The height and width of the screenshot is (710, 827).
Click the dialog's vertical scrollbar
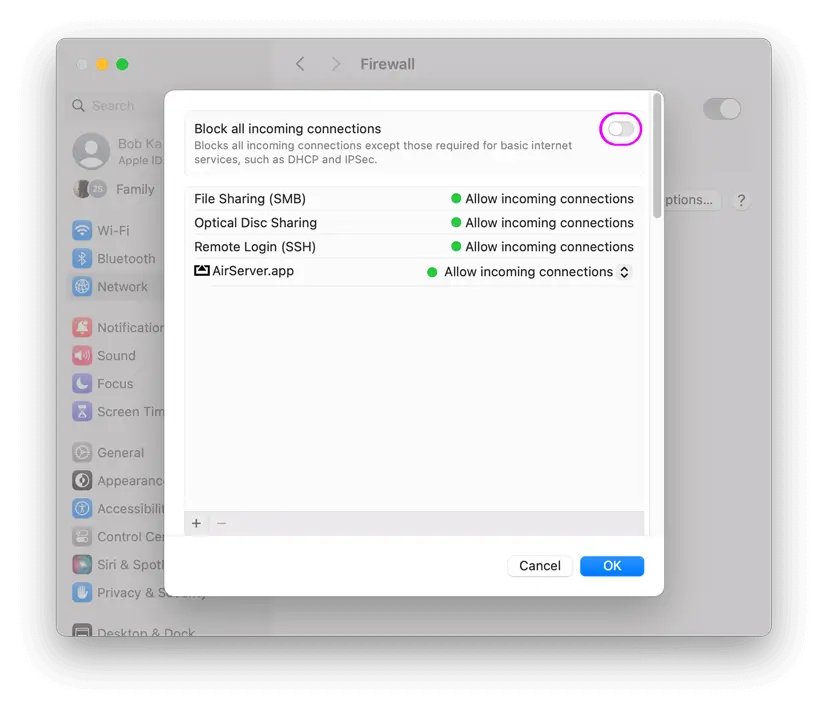tap(657, 156)
